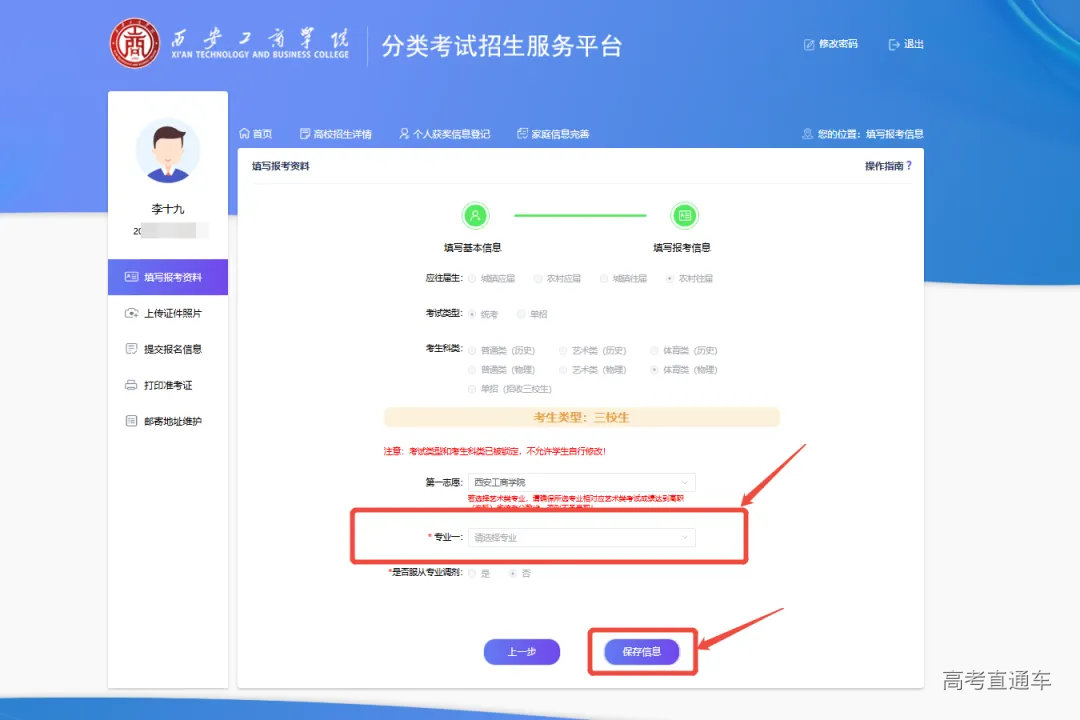1080x720 pixels.
Task: Click the green step progress bar
Action: coord(580,215)
